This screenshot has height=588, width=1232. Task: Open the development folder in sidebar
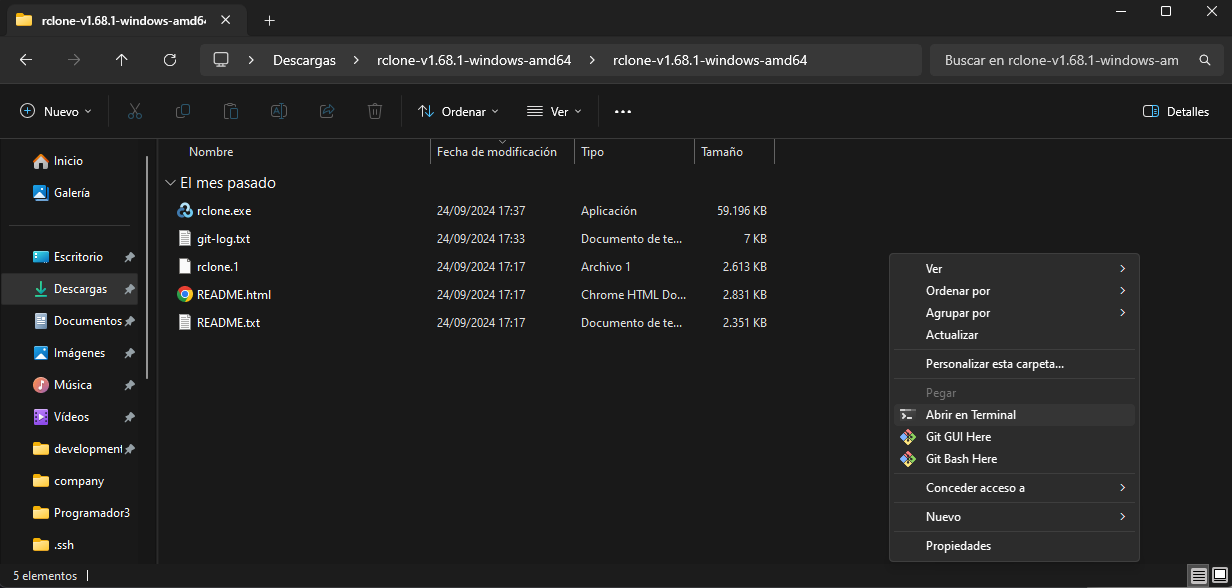pos(87,449)
